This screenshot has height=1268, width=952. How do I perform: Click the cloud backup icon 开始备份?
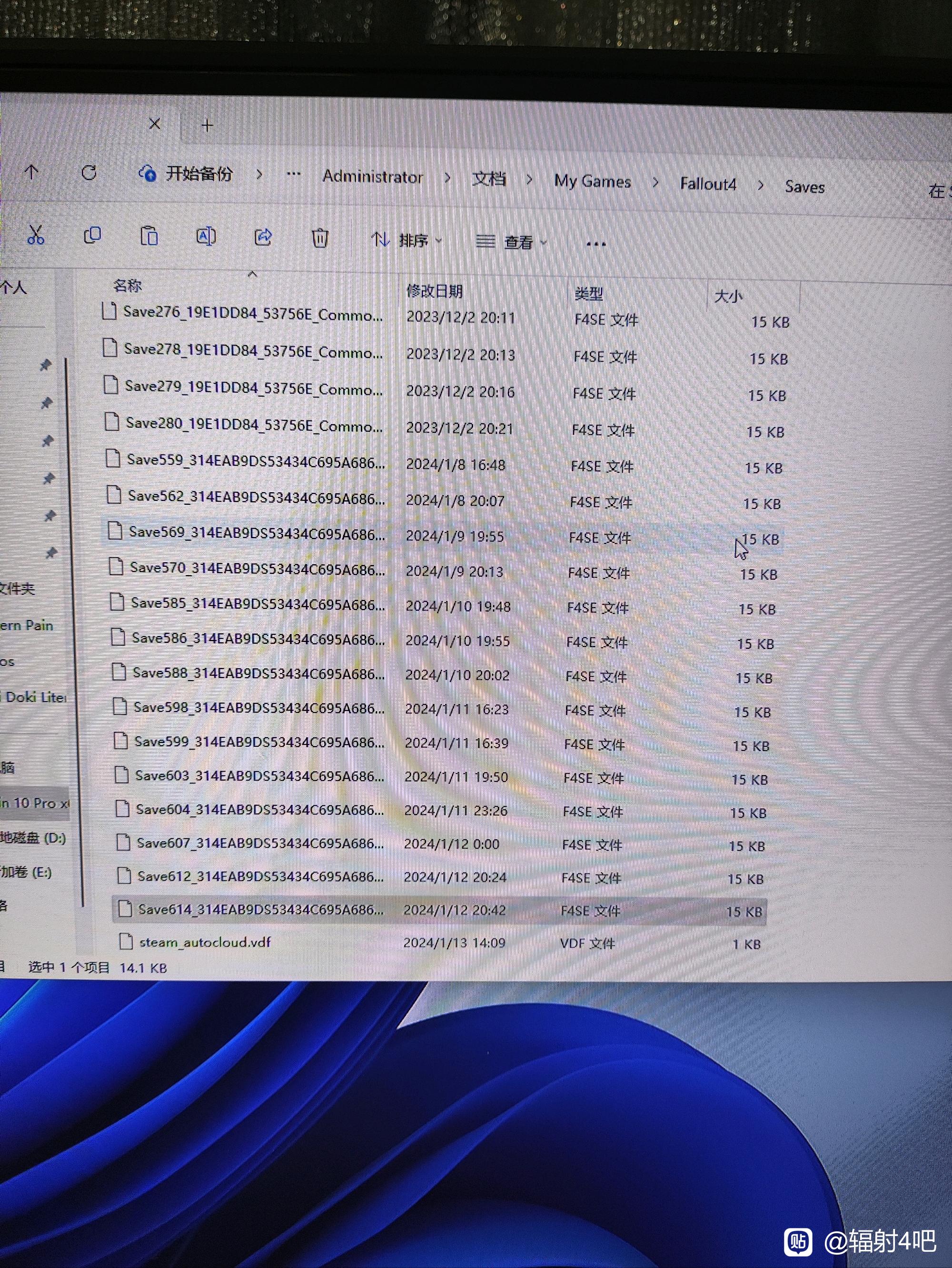pos(147,173)
